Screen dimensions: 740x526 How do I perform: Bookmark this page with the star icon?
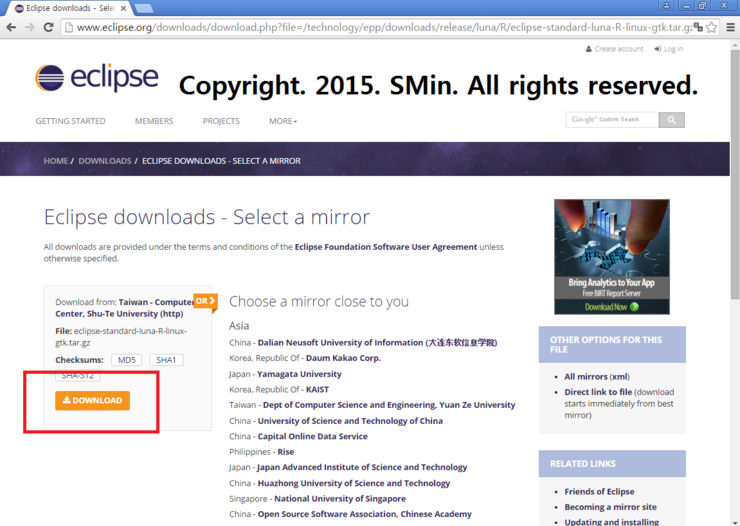(712, 27)
